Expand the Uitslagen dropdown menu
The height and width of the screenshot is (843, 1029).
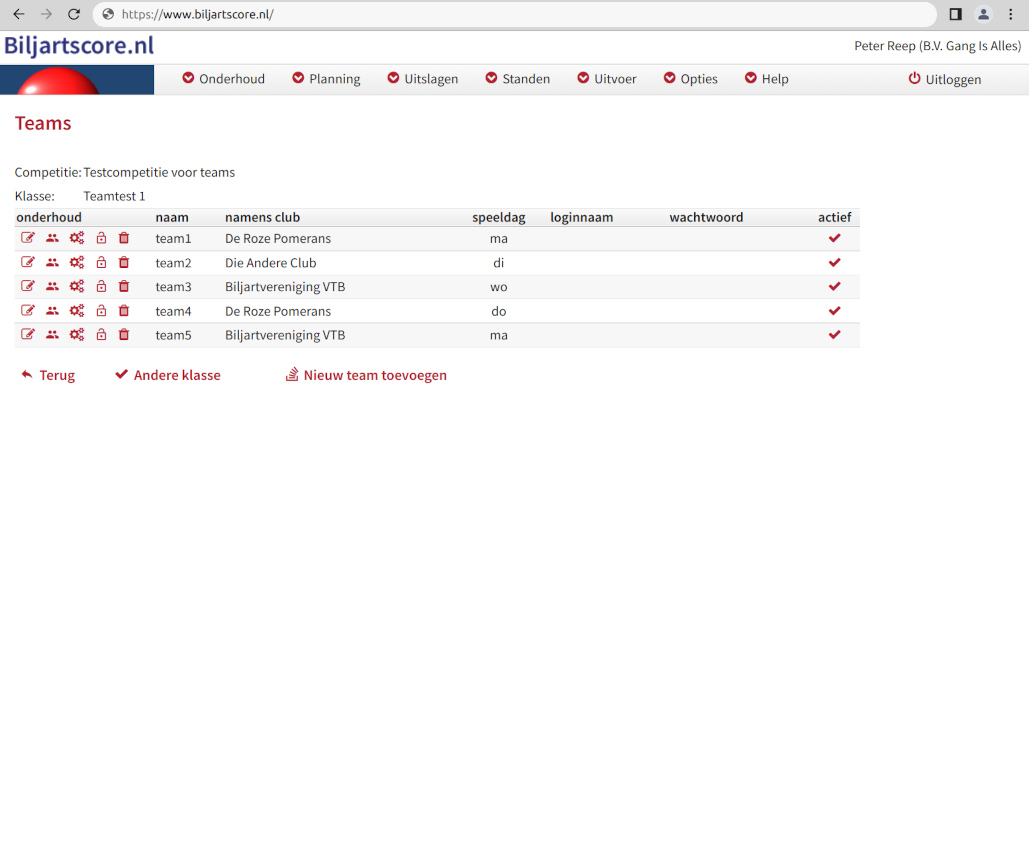(422, 79)
